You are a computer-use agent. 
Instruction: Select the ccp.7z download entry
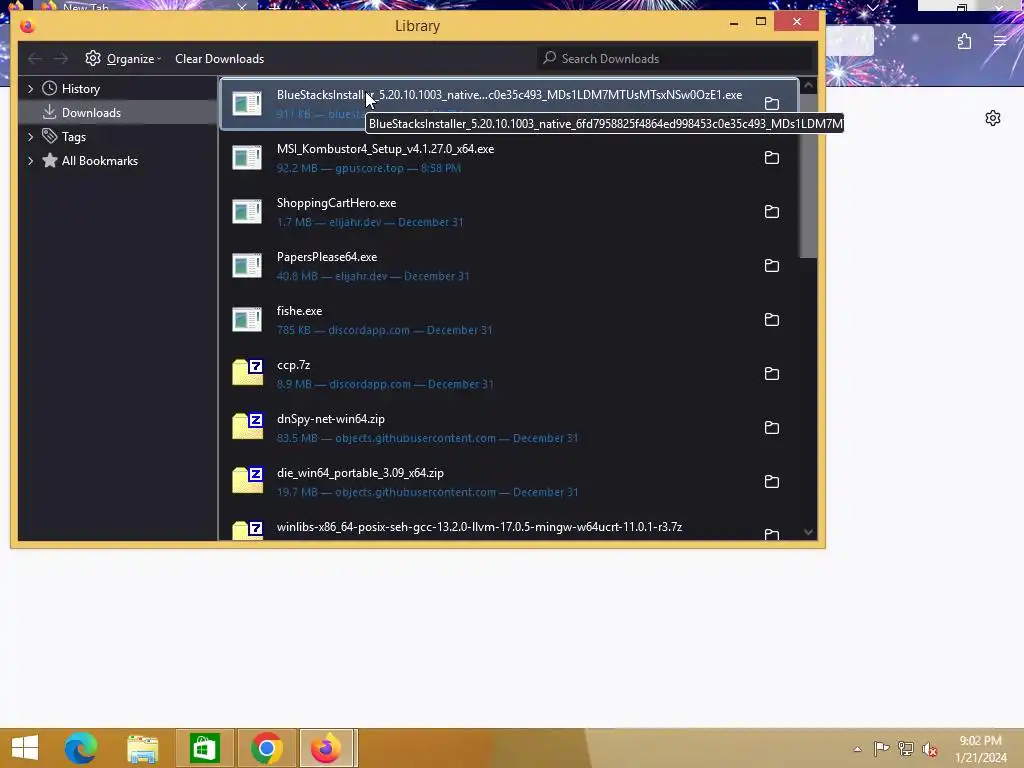click(509, 374)
